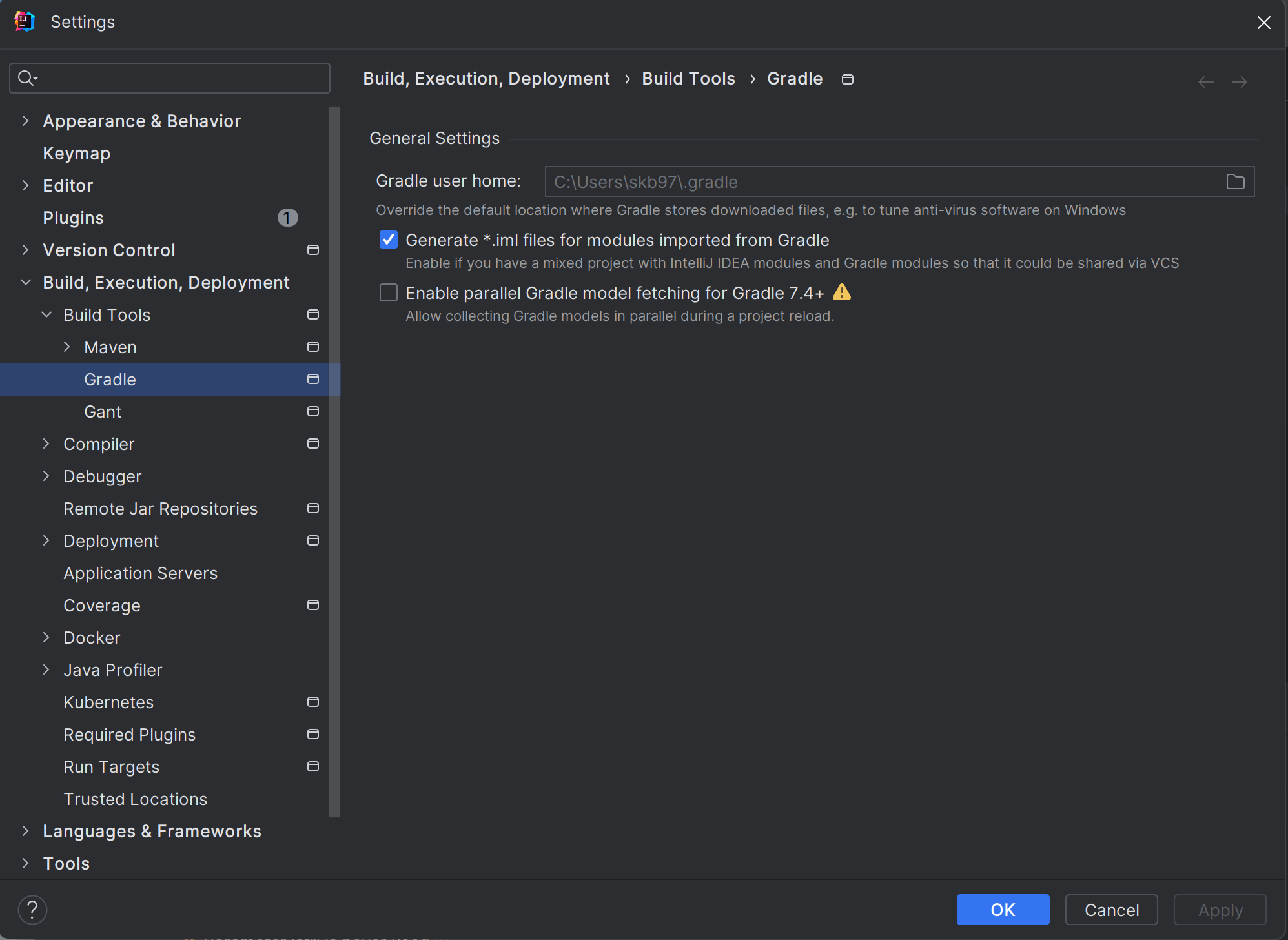Expand the Tools section

25,863
